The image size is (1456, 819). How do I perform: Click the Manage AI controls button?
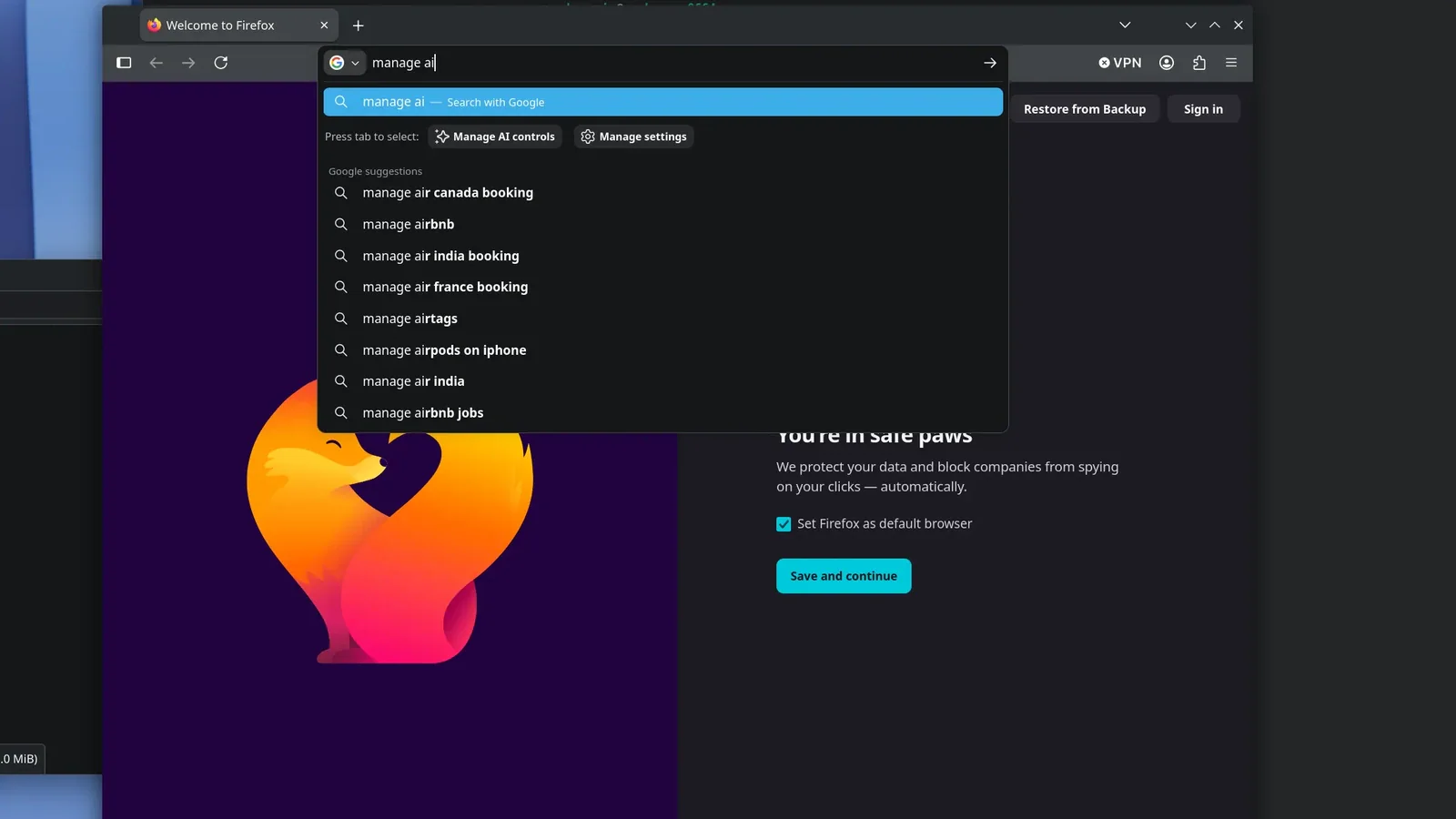pos(495,136)
